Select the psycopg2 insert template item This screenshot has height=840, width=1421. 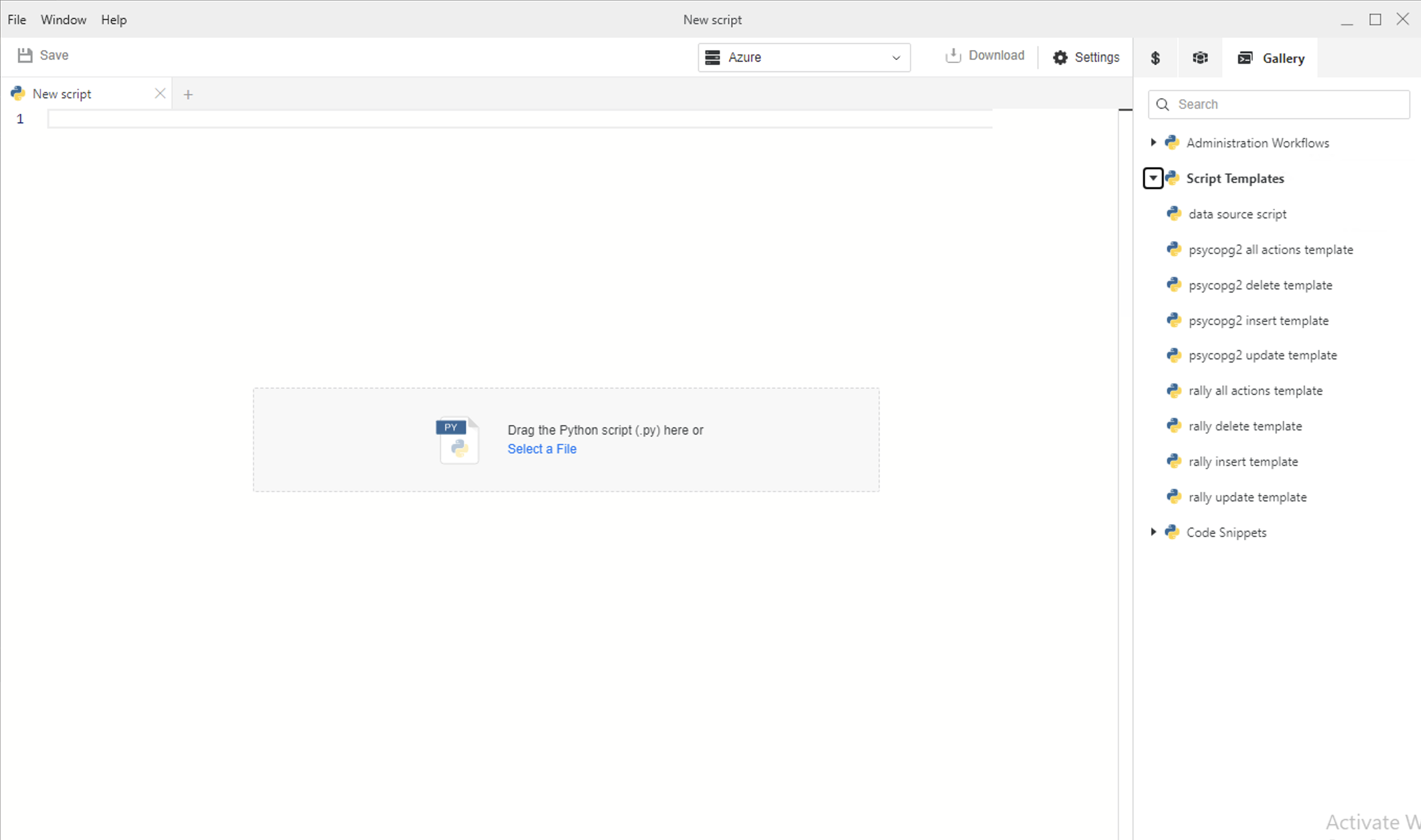click(x=1258, y=321)
